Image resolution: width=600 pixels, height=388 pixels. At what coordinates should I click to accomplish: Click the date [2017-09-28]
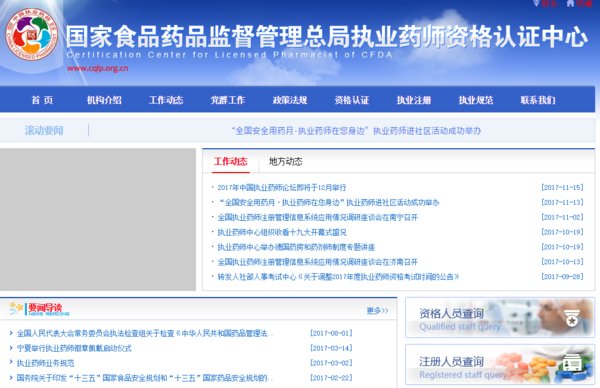point(562,277)
